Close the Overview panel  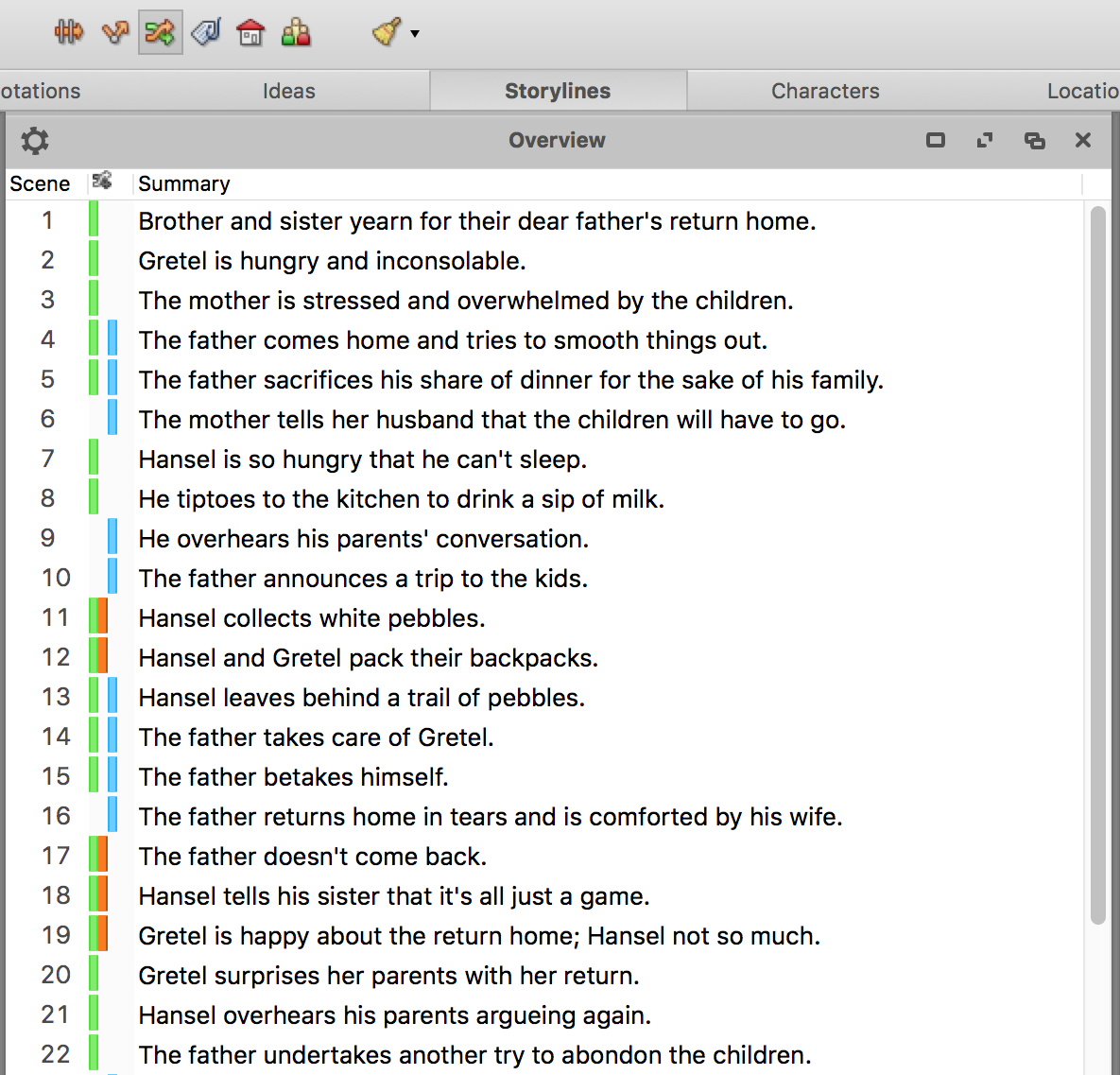coord(1083,140)
